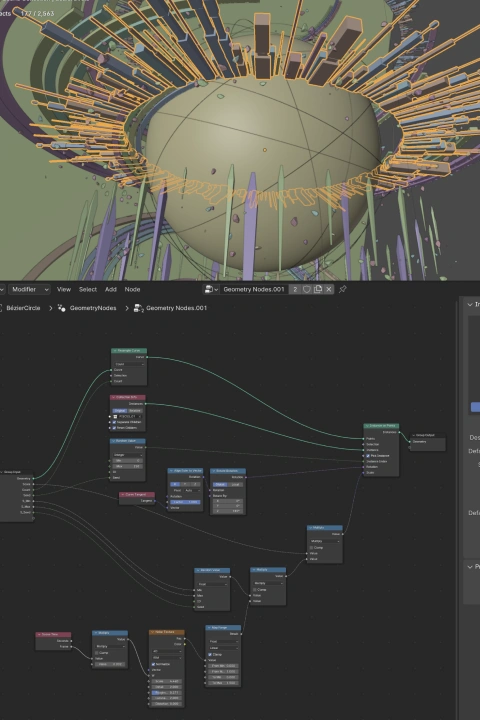Select BézierCircle in the breadcrumb
This screenshot has height=720, width=480.
click(23, 308)
